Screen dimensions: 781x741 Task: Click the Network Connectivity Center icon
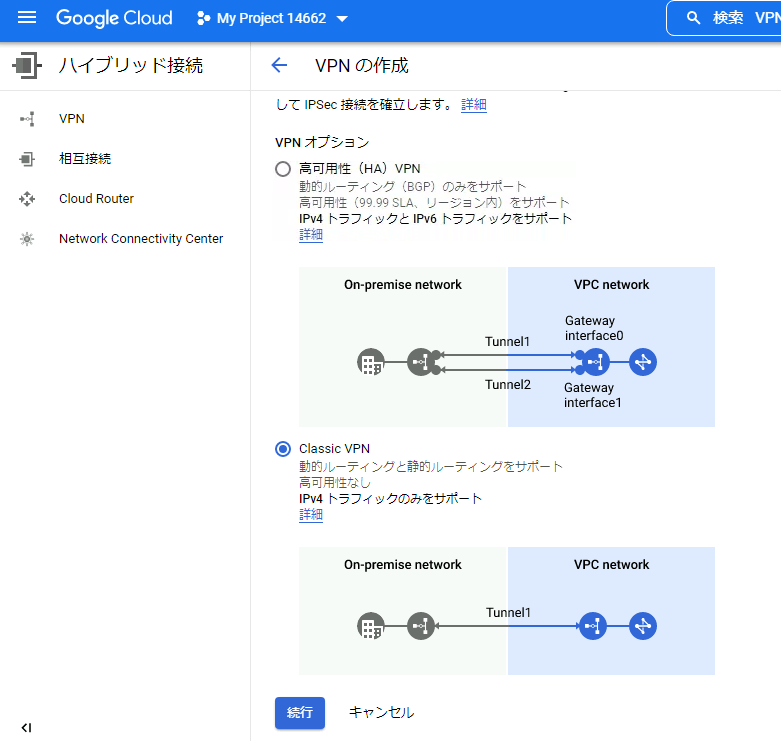click(x=27, y=239)
